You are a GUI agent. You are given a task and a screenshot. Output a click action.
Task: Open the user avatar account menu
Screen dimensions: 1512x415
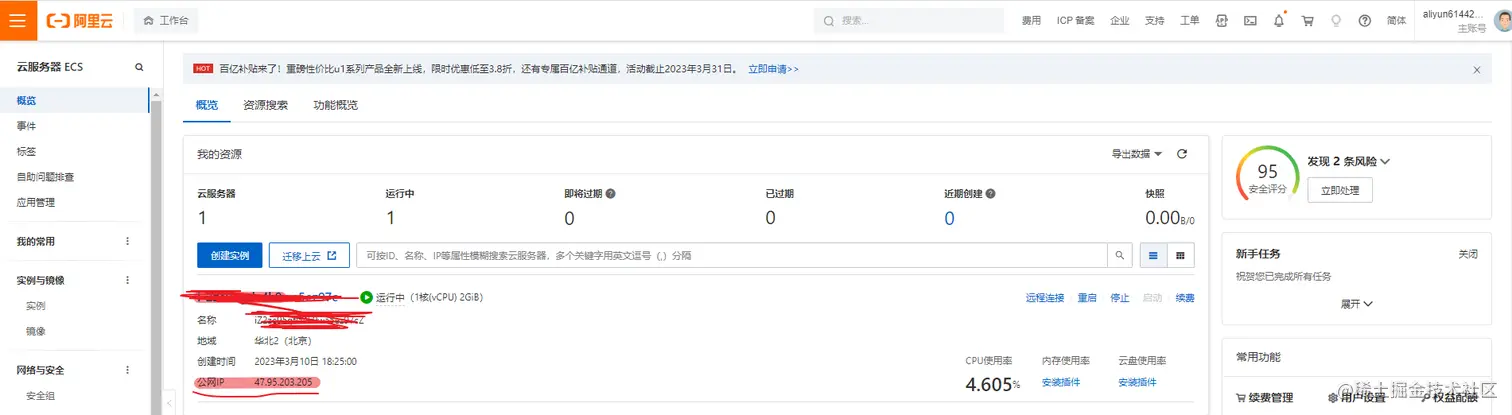coord(1503,21)
